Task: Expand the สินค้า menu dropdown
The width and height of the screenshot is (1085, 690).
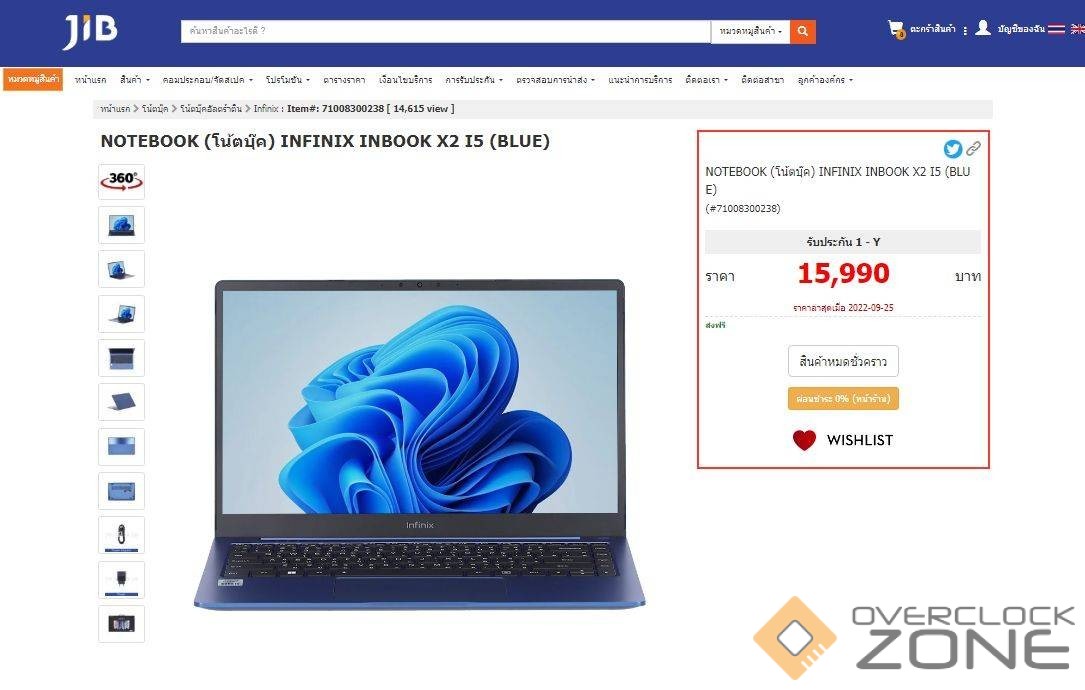Action: click(x=134, y=80)
